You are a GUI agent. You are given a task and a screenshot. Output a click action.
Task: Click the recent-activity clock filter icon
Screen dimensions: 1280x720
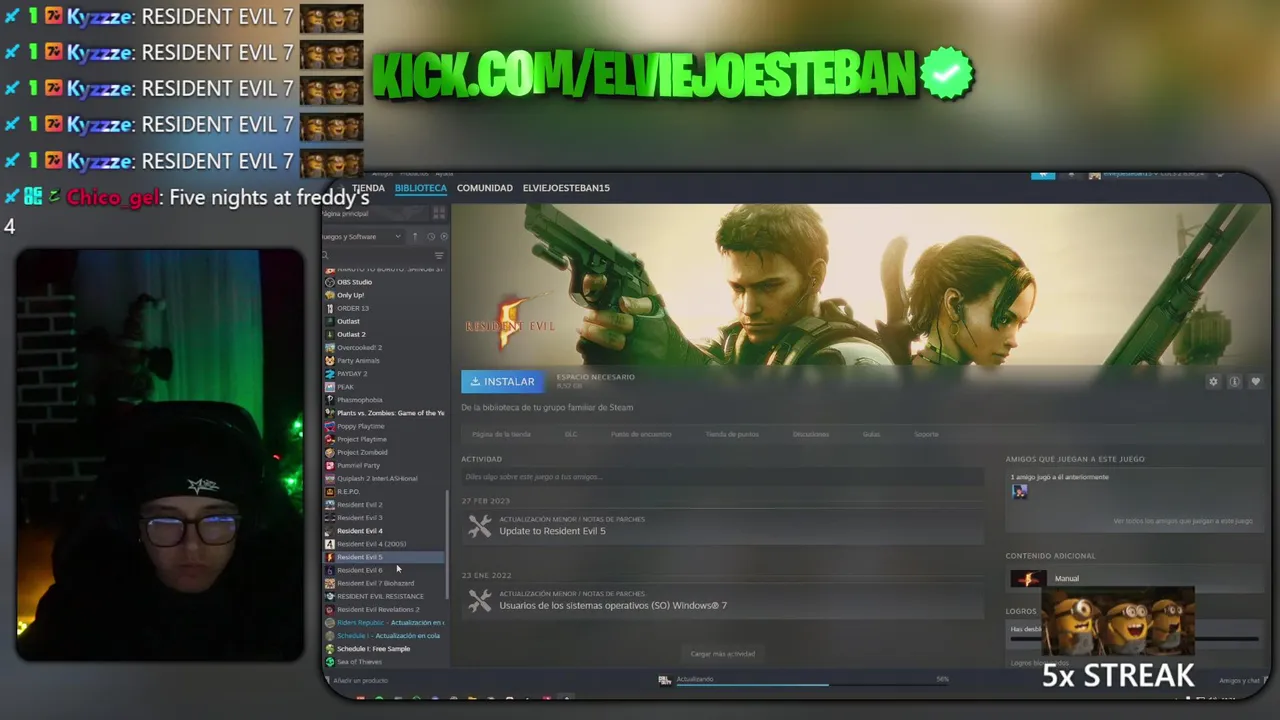pyautogui.click(x=431, y=237)
